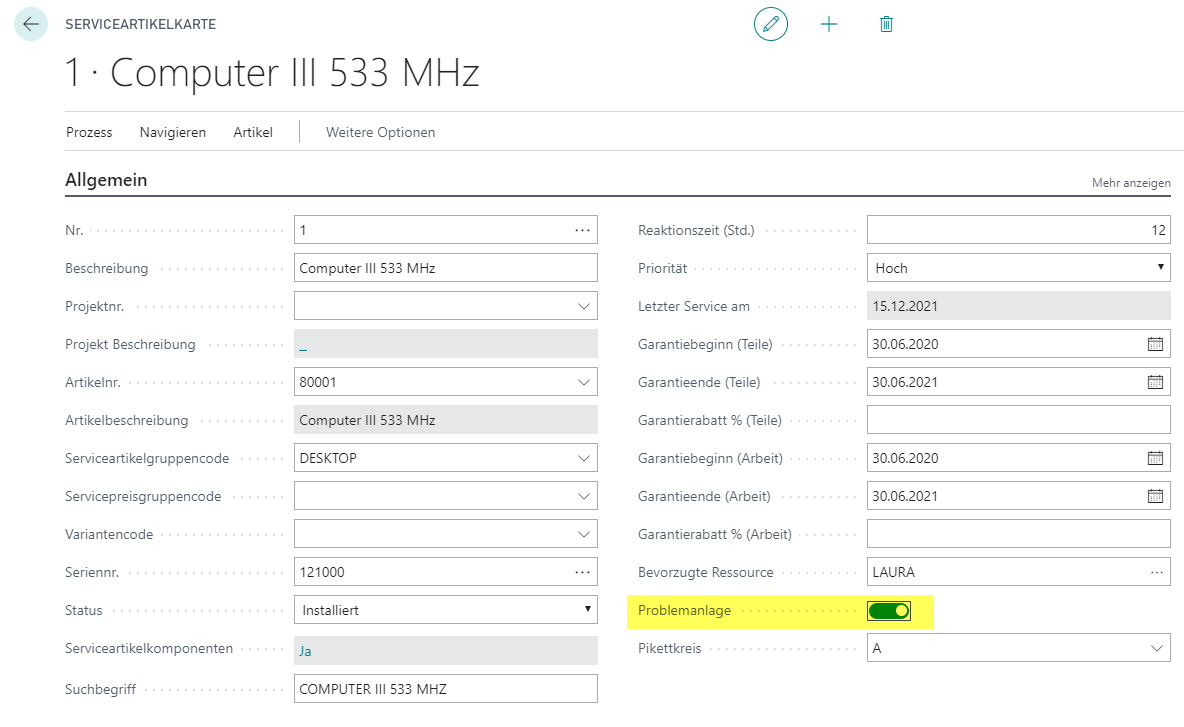Viewport: 1184px width, 727px height.
Task: Expand the Artikelnr. dropdown arrow
Action: pos(584,382)
